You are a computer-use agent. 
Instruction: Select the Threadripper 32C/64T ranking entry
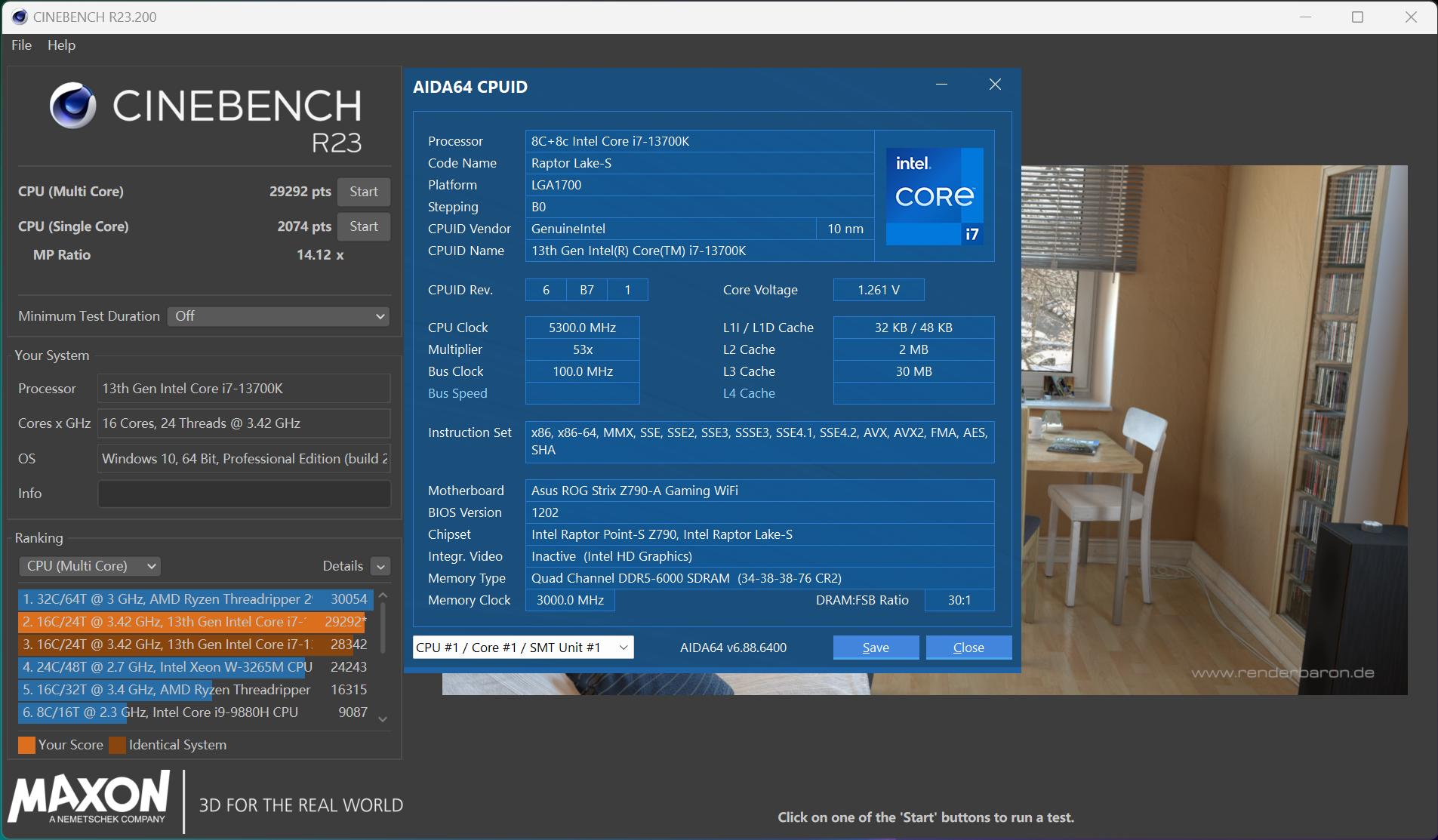coord(195,599)
